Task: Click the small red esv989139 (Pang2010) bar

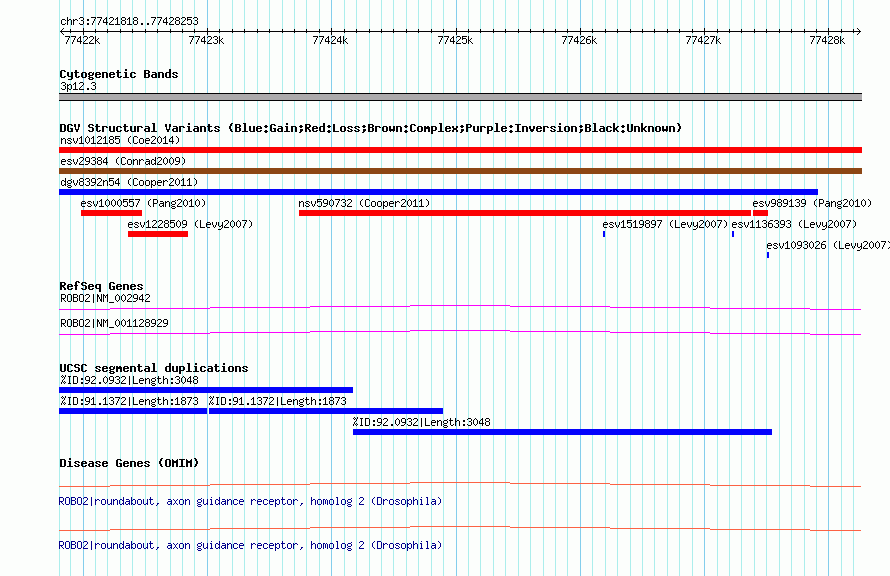Action: point(761,213)
